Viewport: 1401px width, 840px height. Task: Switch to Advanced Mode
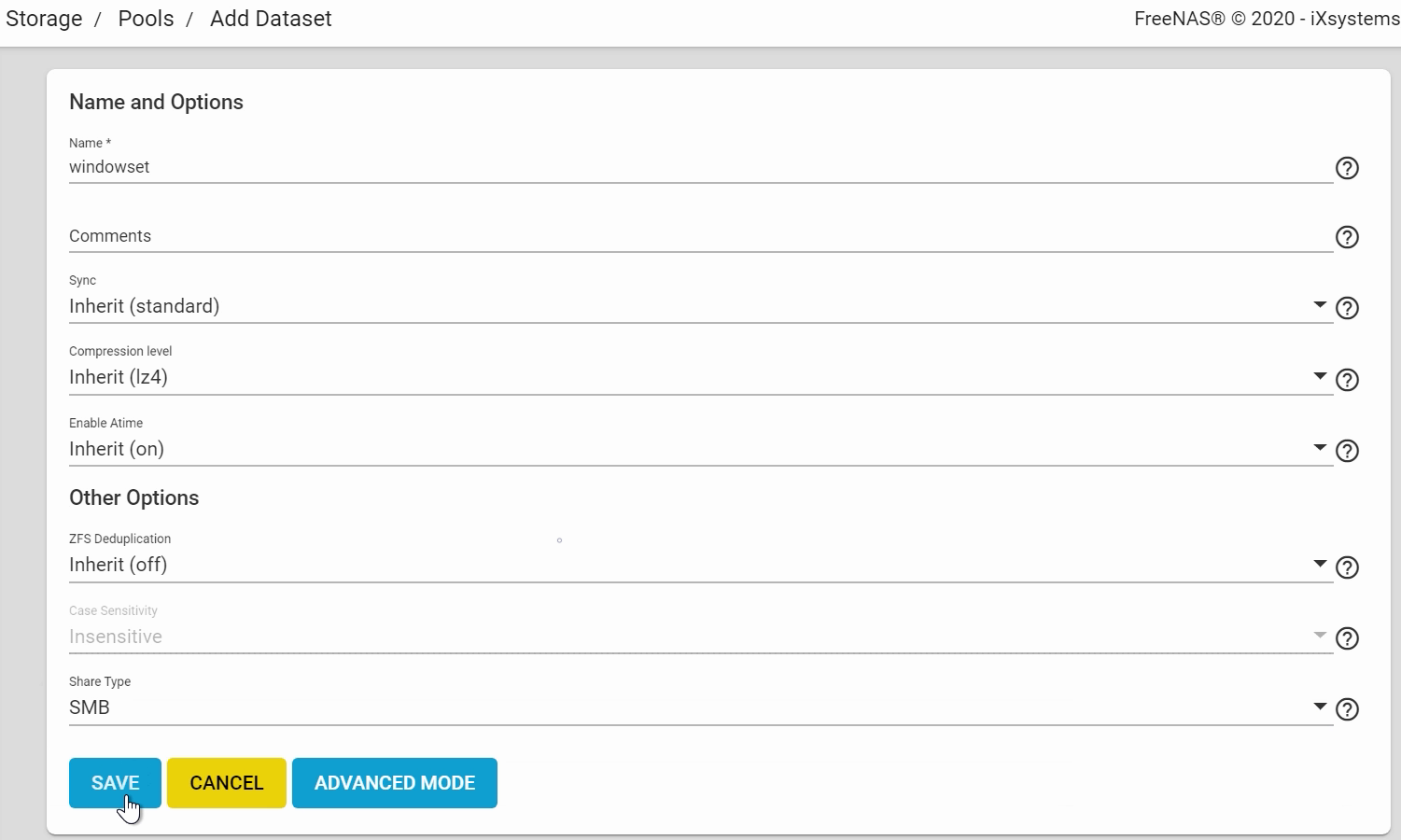click(x=395, y=783)
